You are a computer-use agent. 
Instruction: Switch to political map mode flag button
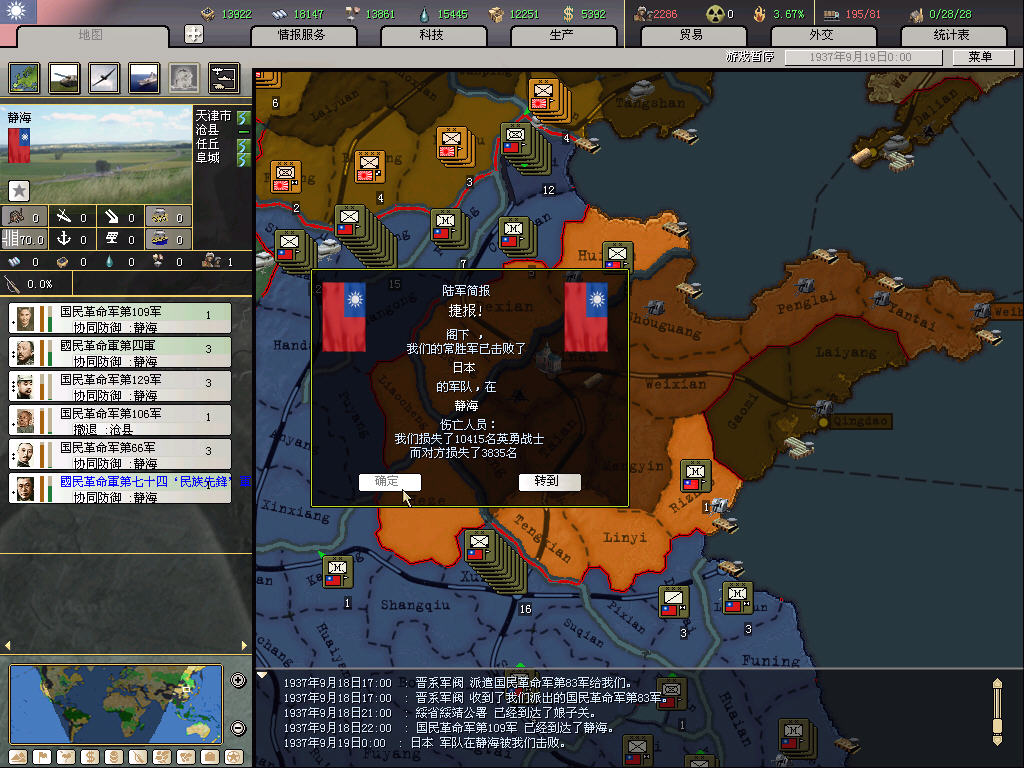(42, 757)
